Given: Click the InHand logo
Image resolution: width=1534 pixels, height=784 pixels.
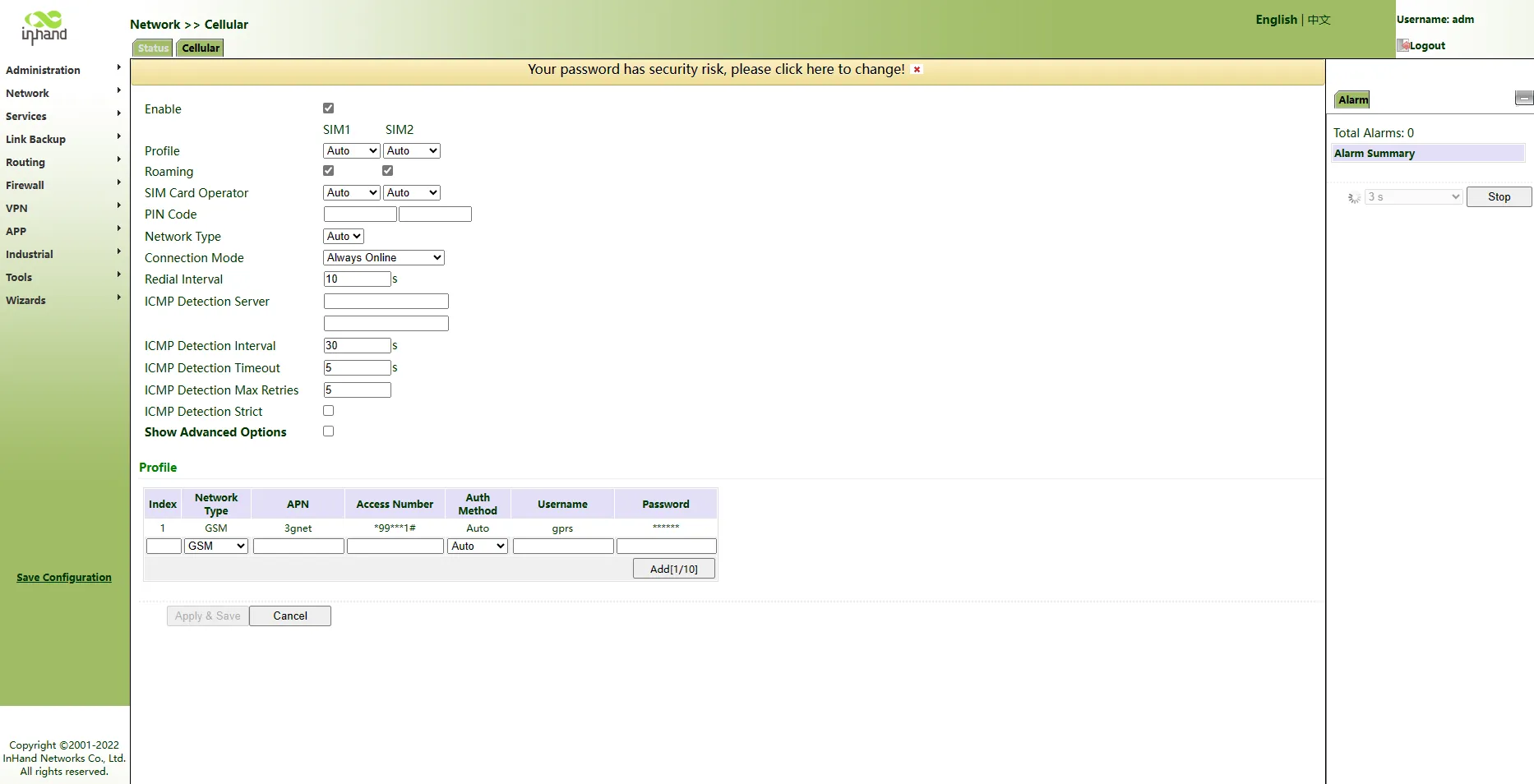Looking at the screenshot, I should point(44,27).
